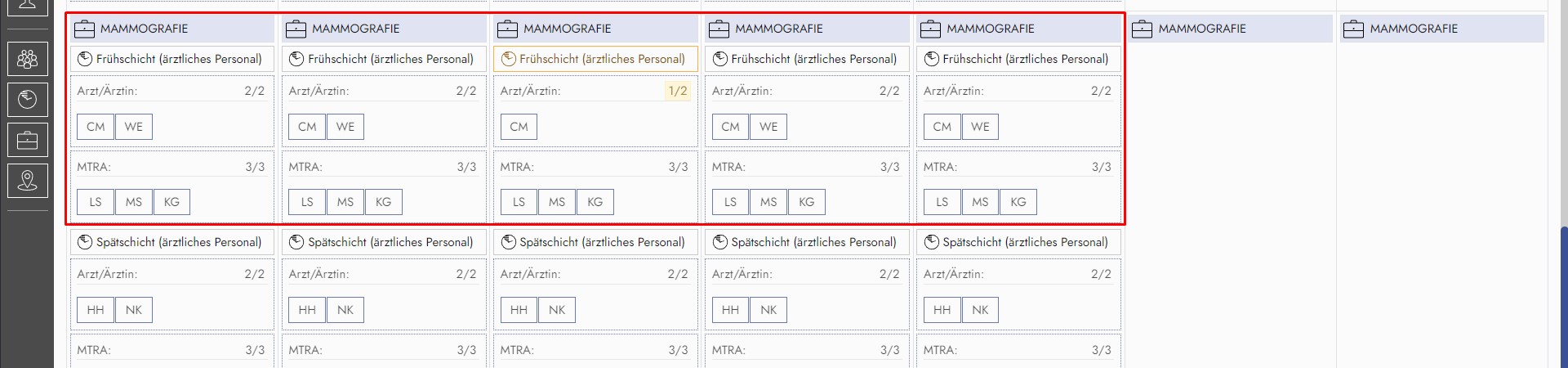Select HH badge in the leftmost Spätschicht
1568x368 pixels.
(96, 310)
